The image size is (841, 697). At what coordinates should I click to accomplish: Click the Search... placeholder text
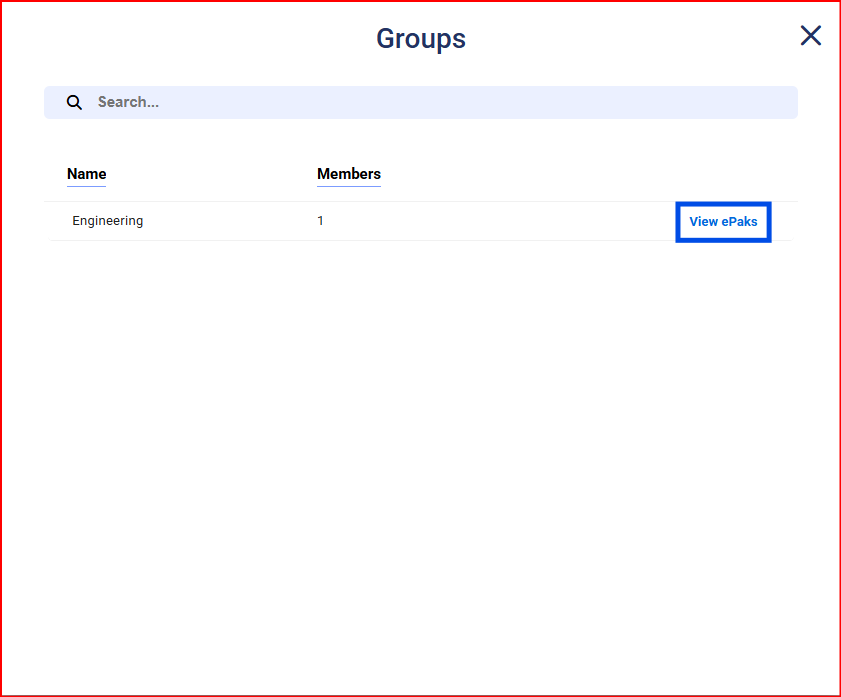128,102
